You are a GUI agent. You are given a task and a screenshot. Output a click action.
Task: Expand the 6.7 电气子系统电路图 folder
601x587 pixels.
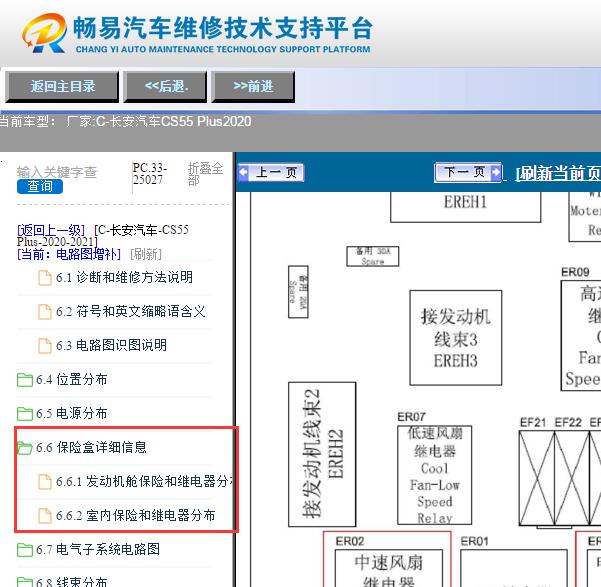[x=98, y=549]
